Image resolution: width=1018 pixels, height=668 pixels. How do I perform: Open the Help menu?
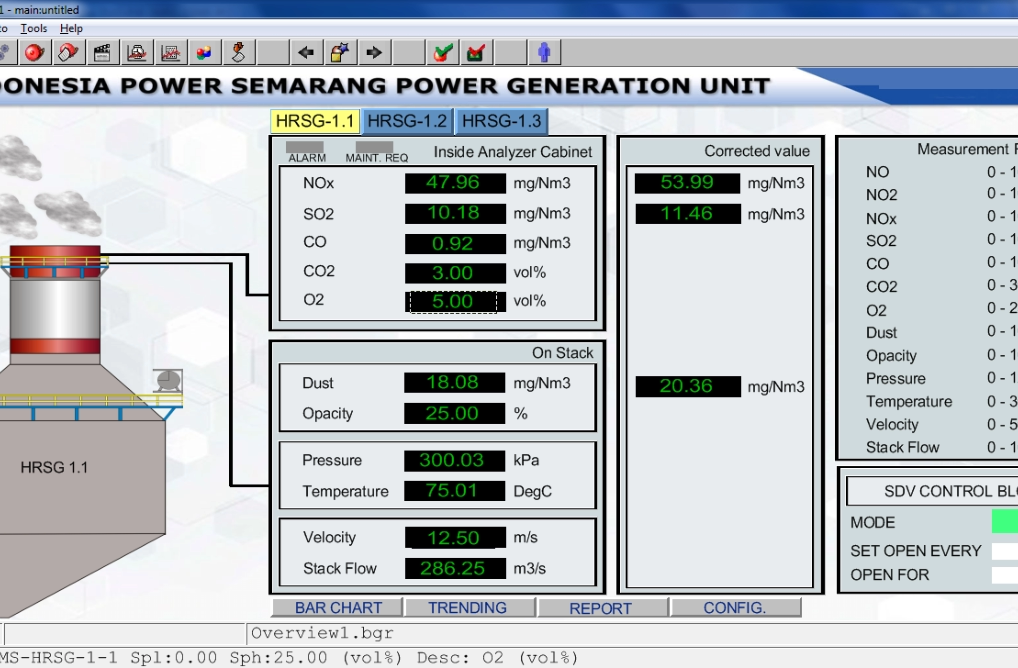(x=71, y=29)
